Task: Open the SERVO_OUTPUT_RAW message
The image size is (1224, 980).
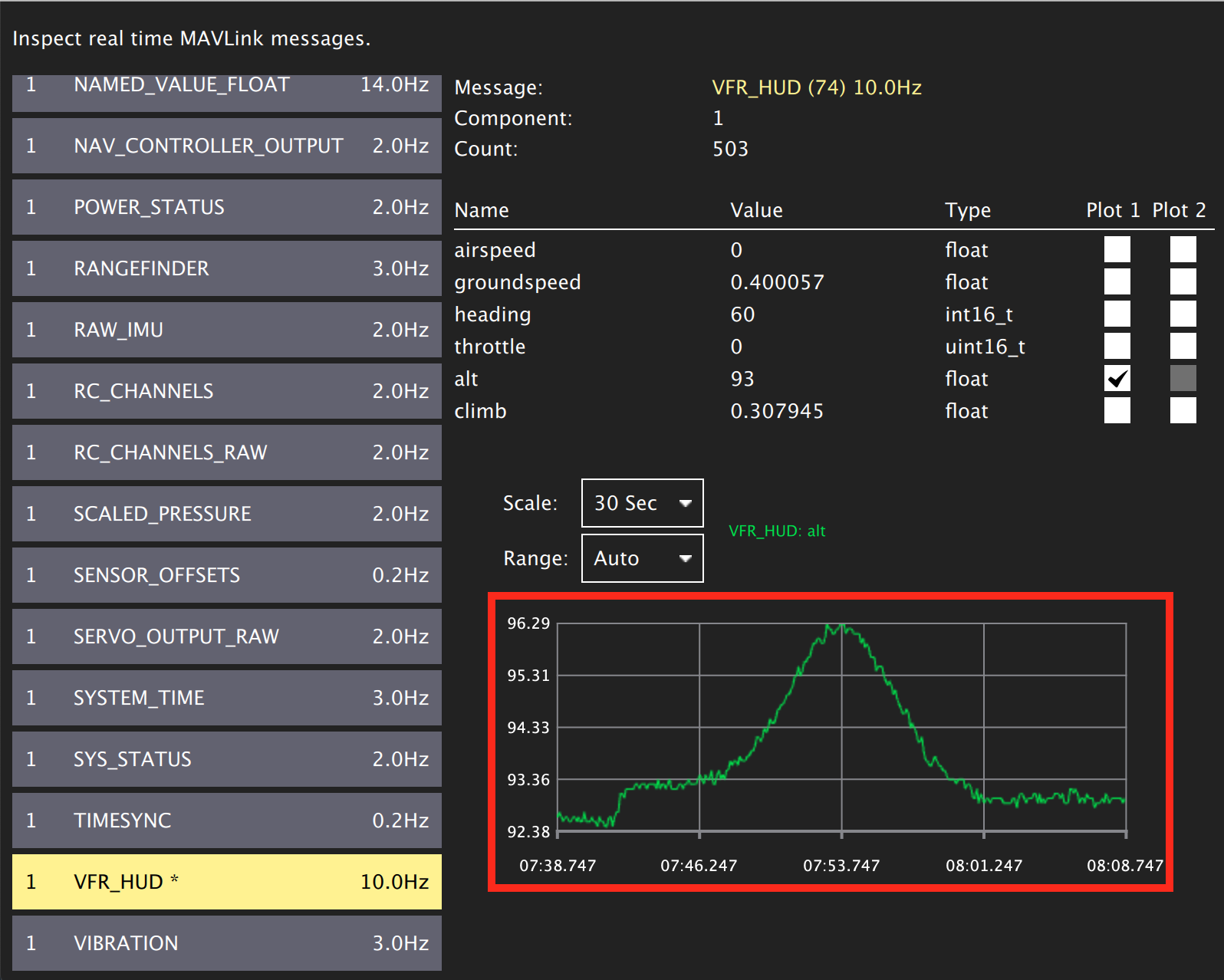Action: pyautogui.click(x=227, y=636)
